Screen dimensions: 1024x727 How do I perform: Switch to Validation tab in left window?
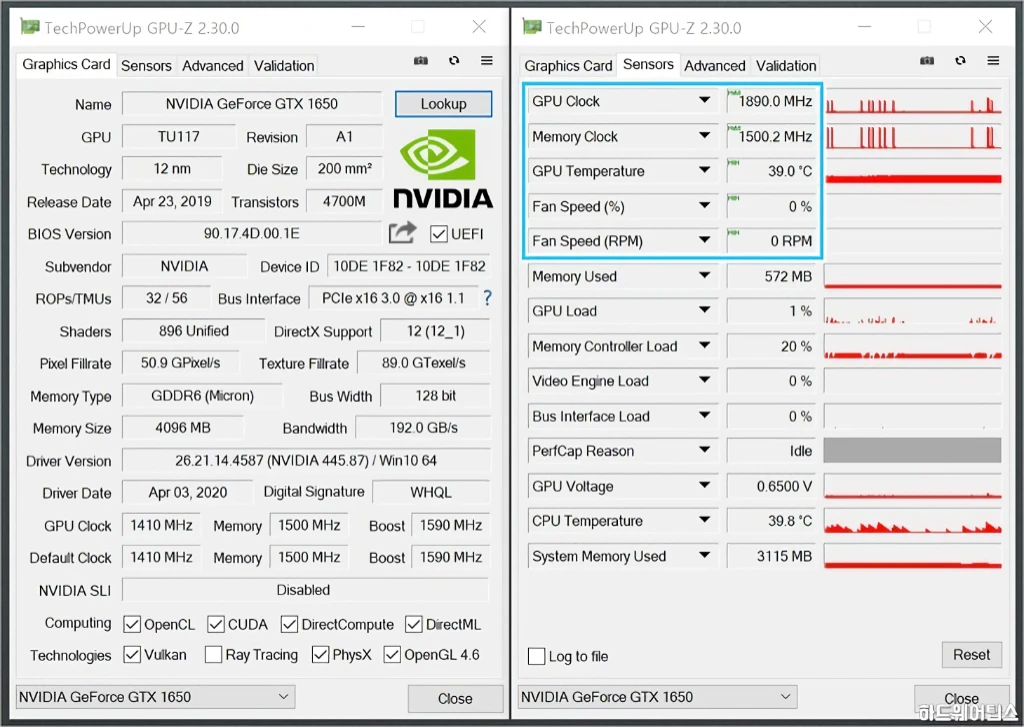tap(284, 66)
